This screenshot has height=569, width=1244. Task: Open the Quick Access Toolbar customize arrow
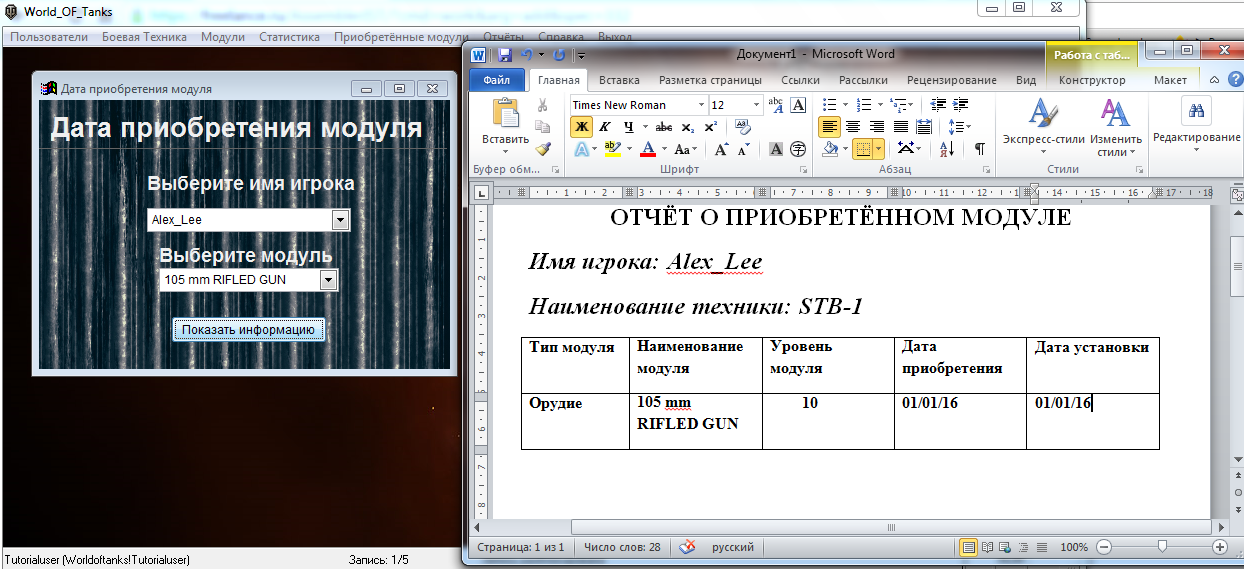[x=580, y=55]
